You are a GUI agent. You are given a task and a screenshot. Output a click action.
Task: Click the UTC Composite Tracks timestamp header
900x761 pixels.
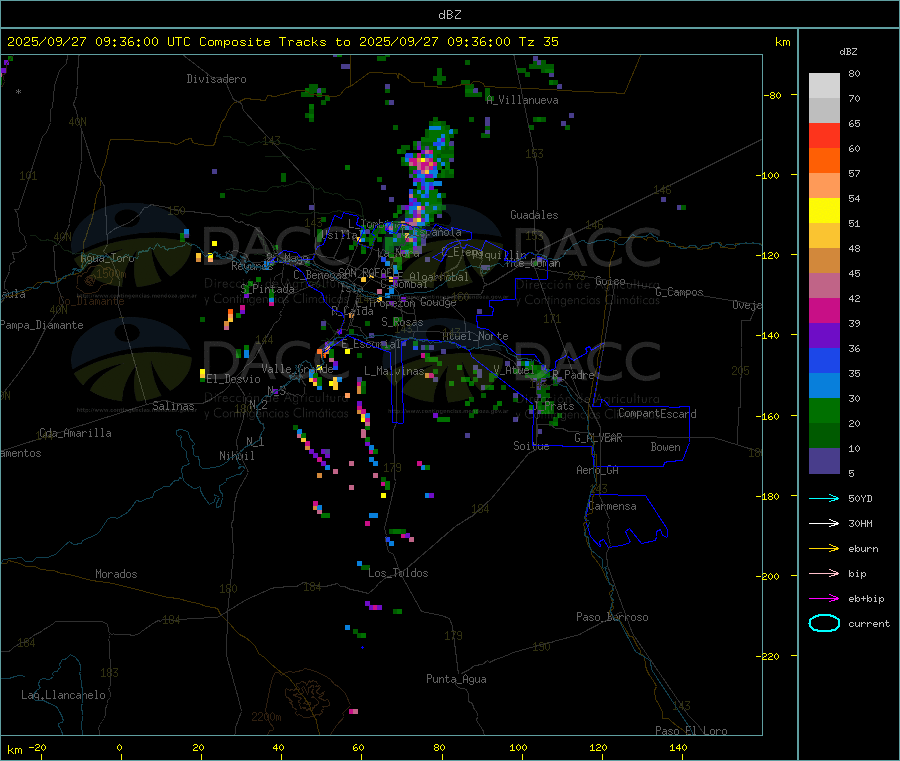click(x=282, y=42)
